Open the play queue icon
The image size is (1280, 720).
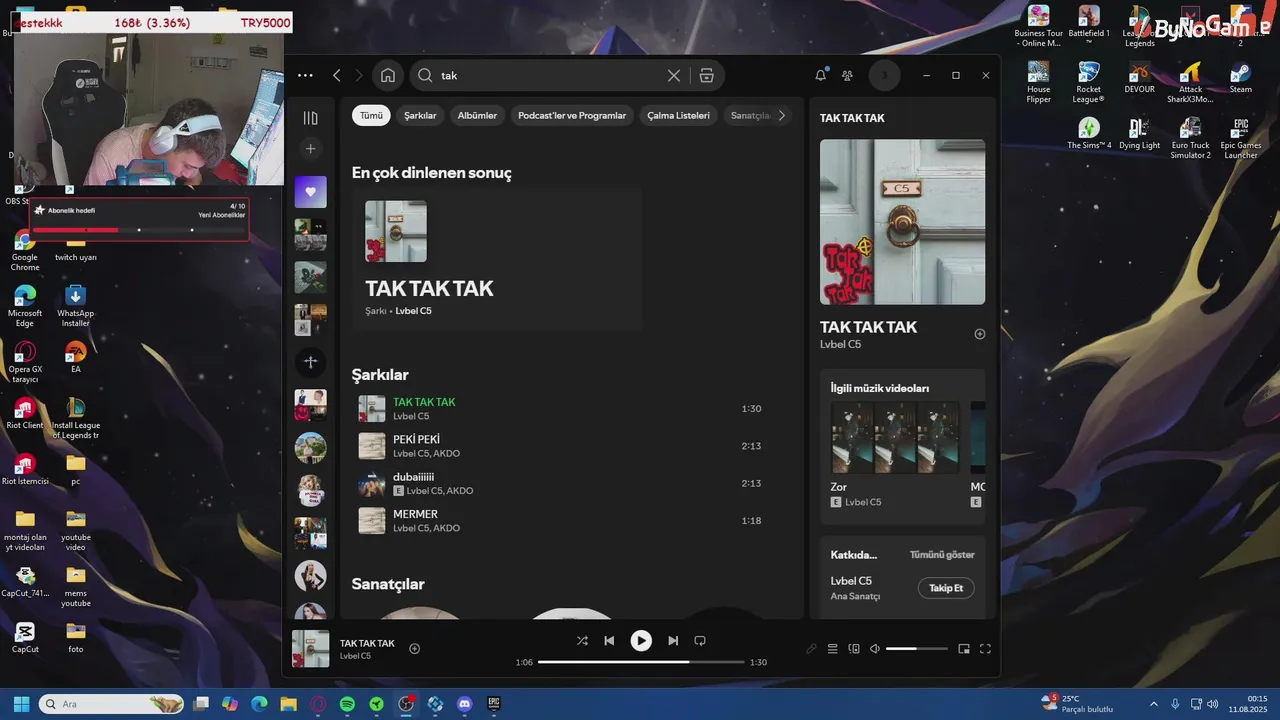(x=832, y=649)
